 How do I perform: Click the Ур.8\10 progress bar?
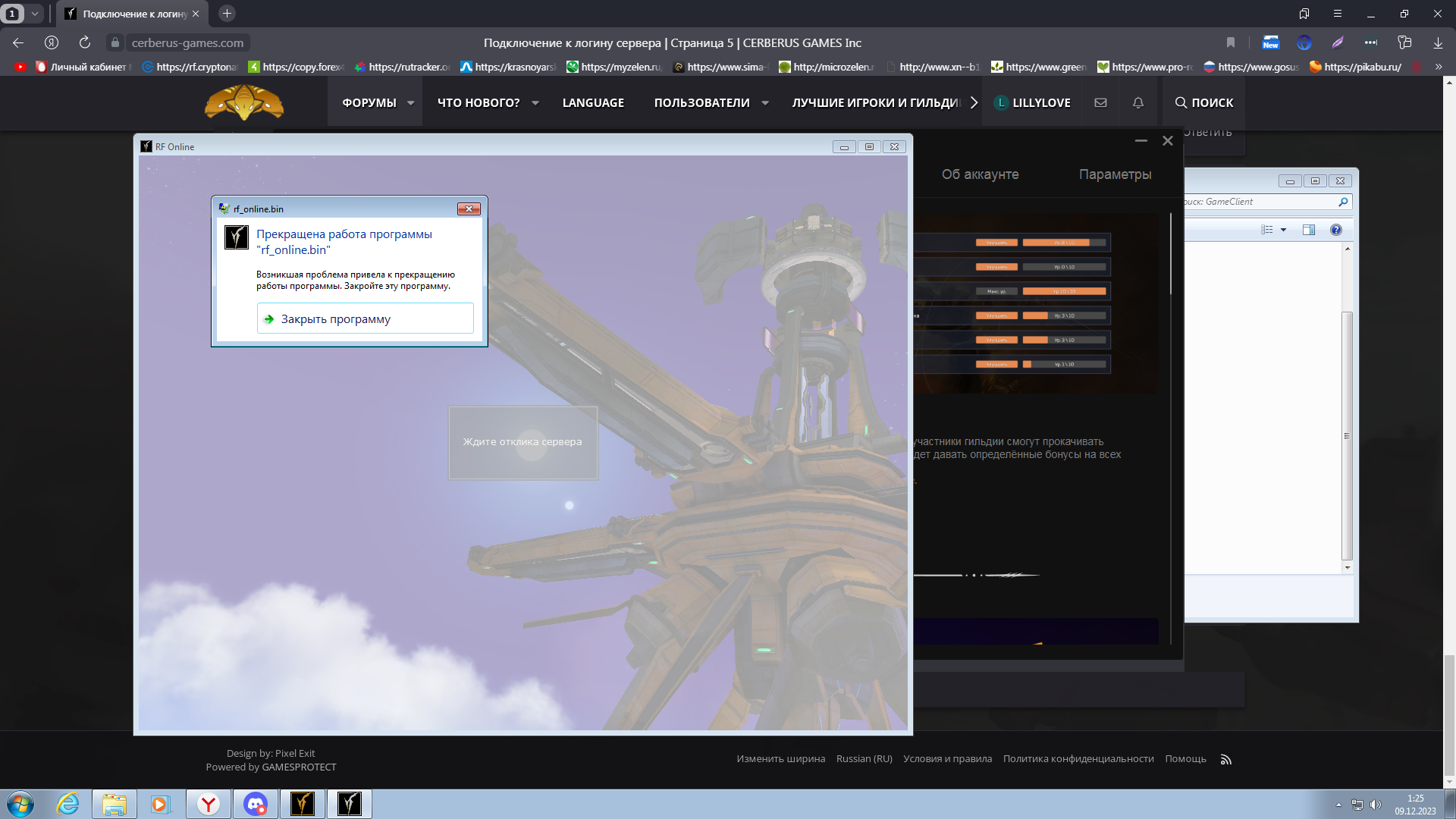pyautogui.click(x=1064, y=243)
